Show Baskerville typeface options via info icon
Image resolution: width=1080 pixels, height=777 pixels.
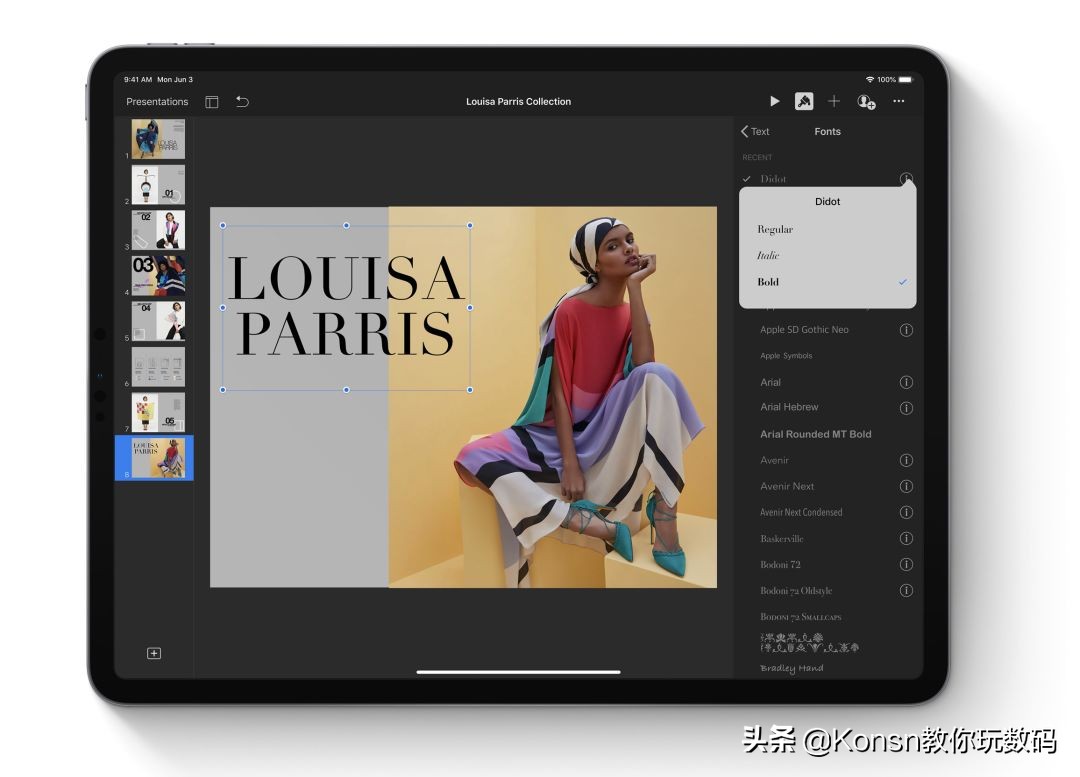coord(906,538)
